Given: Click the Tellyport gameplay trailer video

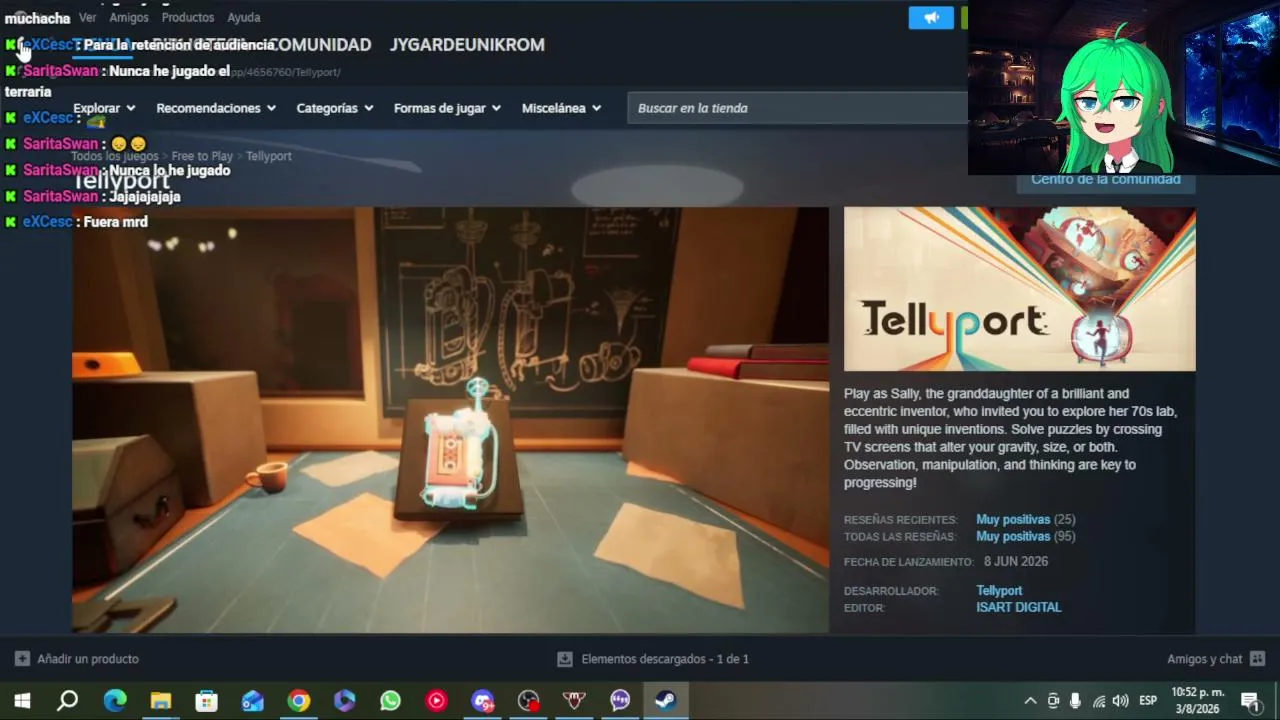Looking at the screenshot, I should click(450, 420).
